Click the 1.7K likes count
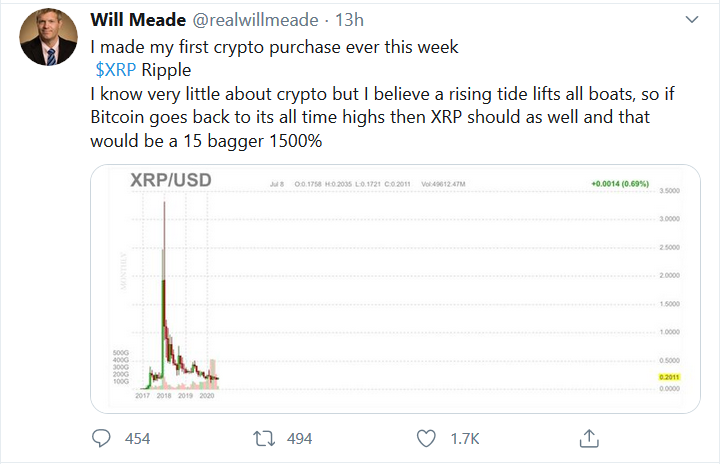The height and width of the screenshot is (464, 722). pos(465,439)
